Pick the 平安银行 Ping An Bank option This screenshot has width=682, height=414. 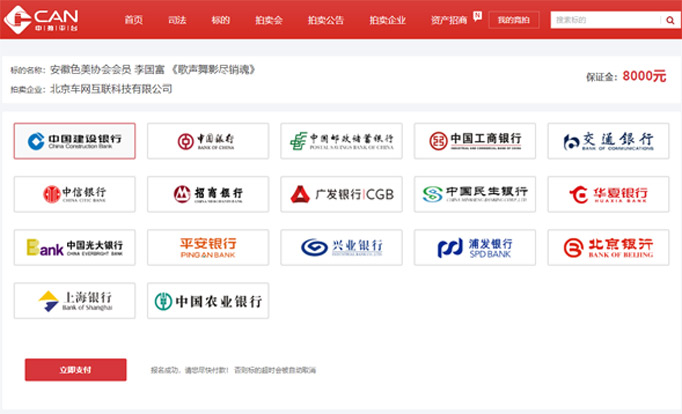[x=208, y=247]
